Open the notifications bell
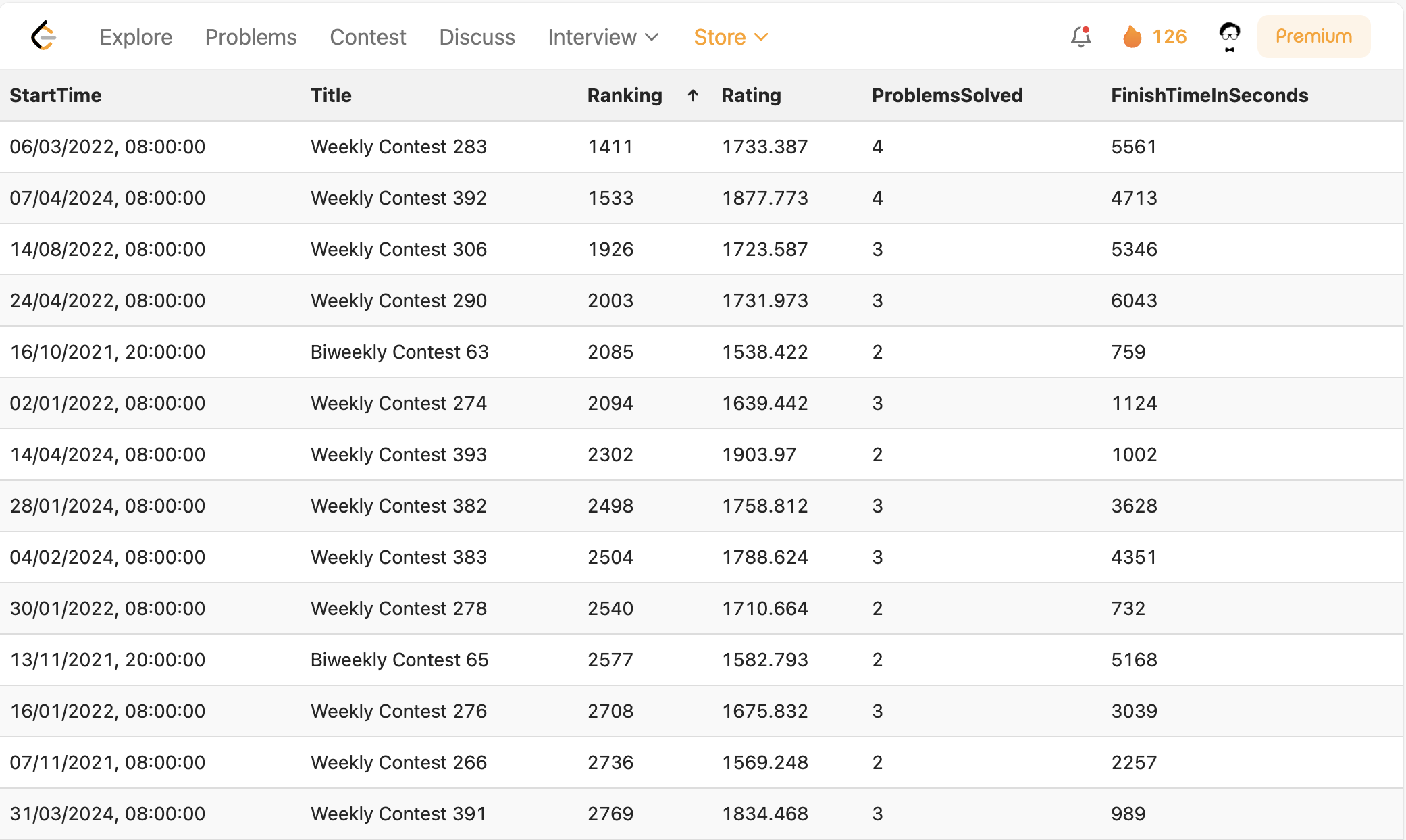1406x840 pixels. [1081, 36]
